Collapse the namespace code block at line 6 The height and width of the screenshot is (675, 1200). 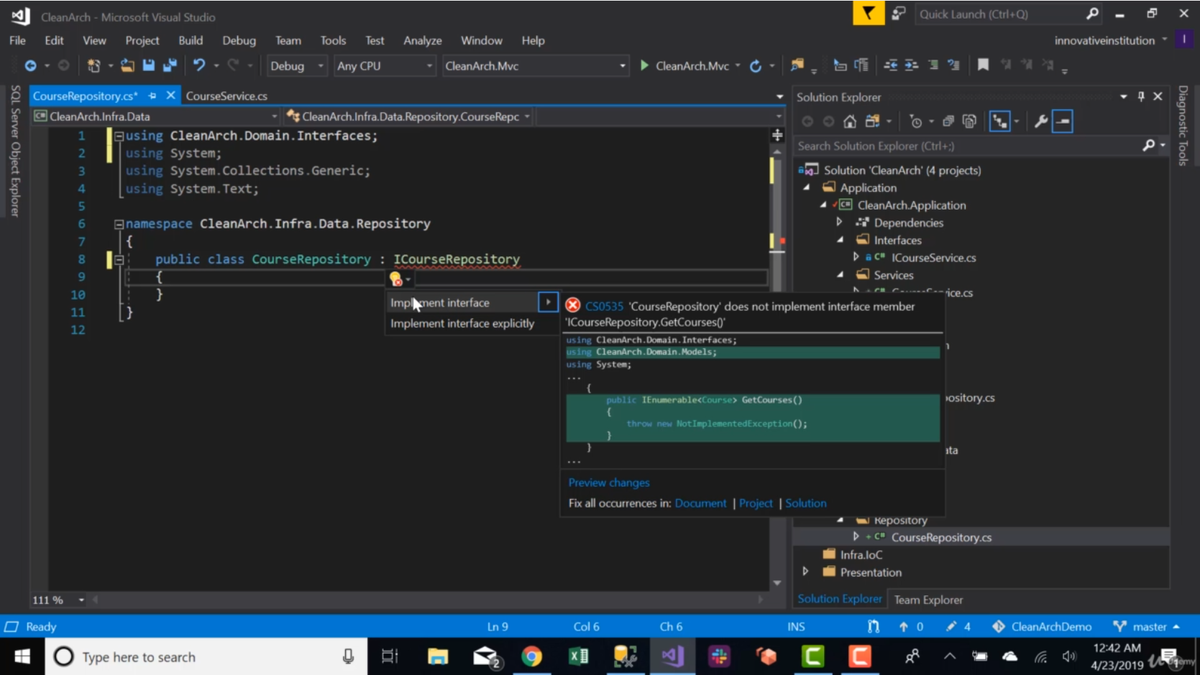pyautogui.click(x=118, y=224)
